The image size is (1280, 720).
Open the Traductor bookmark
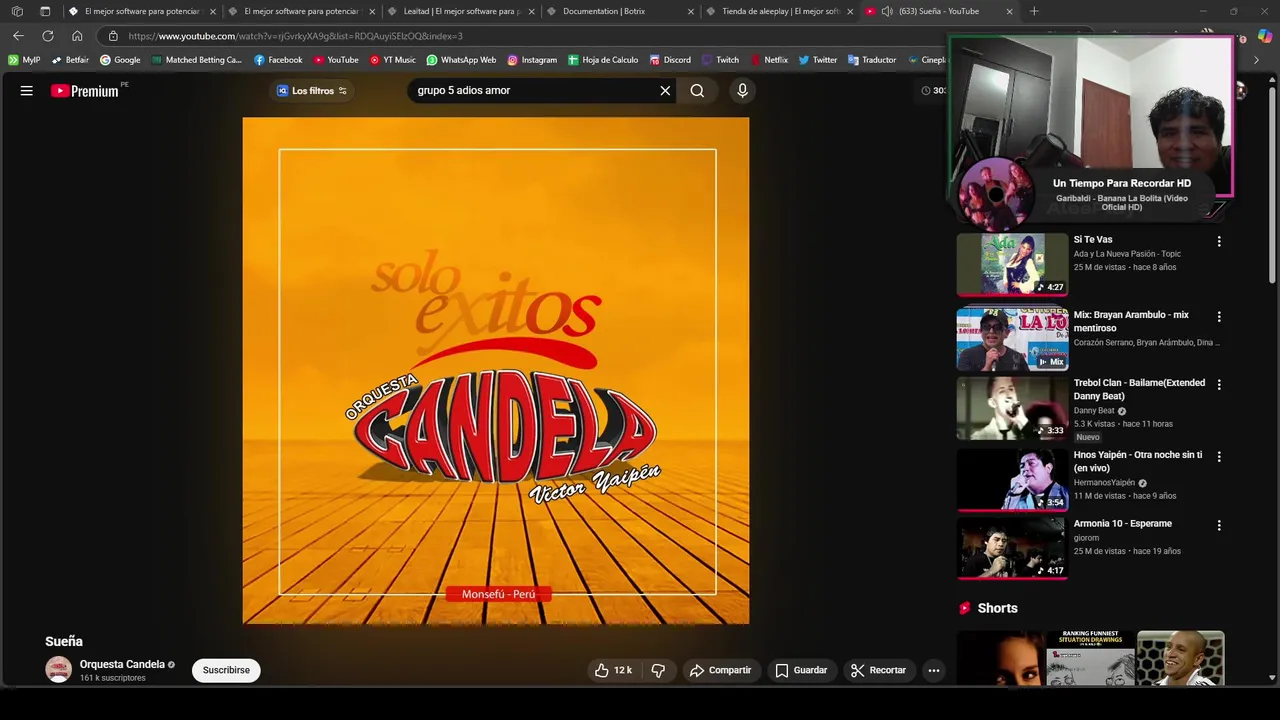tap(872, 60)
